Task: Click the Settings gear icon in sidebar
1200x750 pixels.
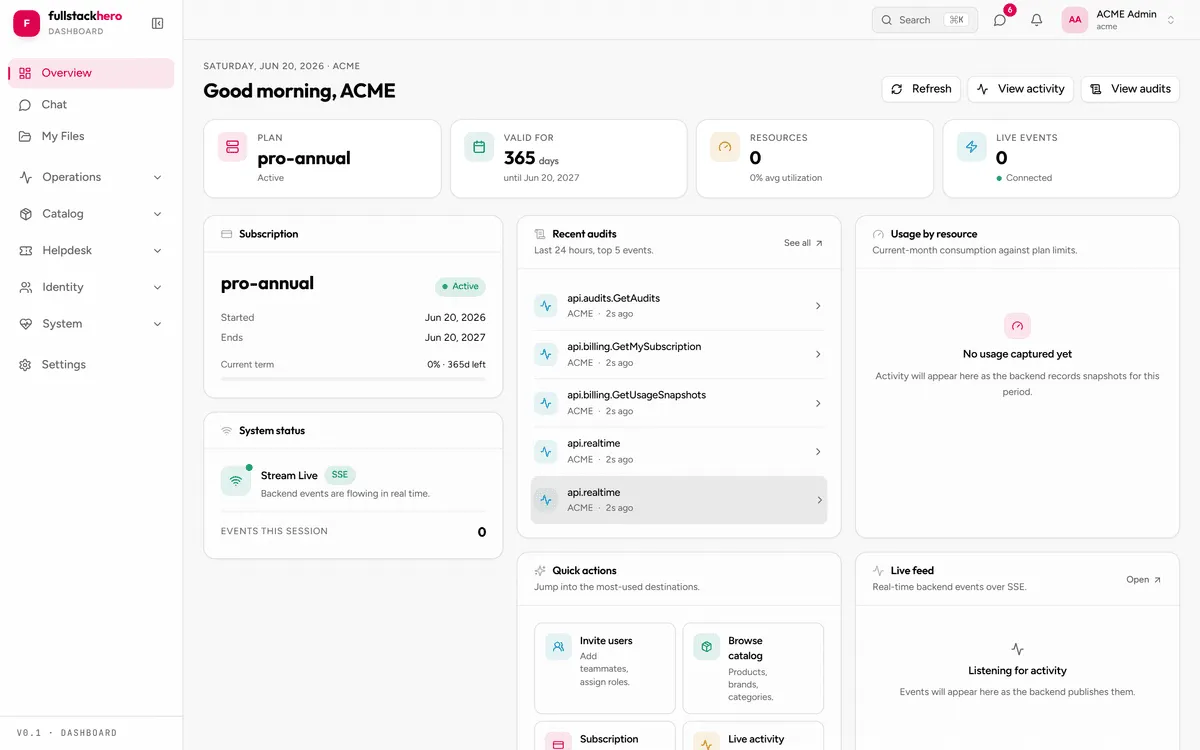Action: pyautogui.click(x=25, y=365)
